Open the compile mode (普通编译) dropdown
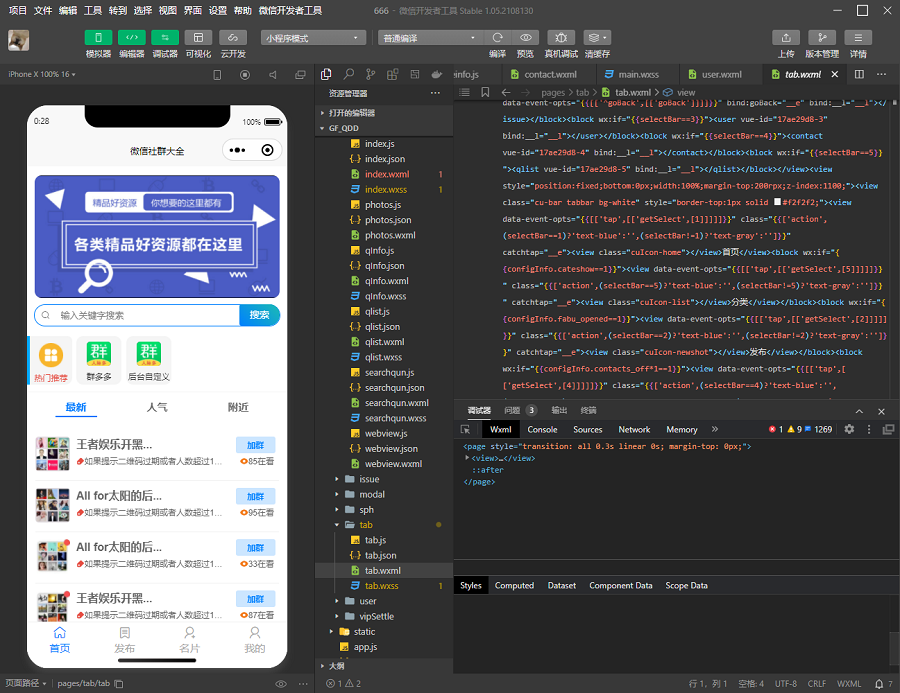Screen dimensions: 900x693 coord(430,38)
